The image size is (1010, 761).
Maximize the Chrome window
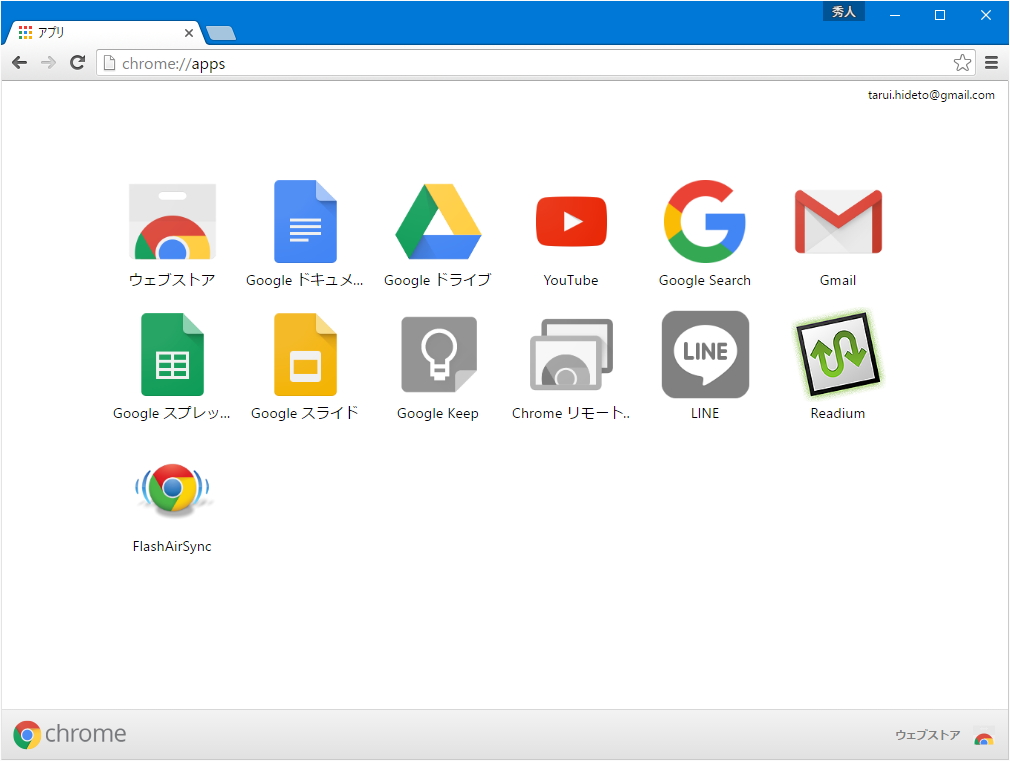(x=940, y=15)
